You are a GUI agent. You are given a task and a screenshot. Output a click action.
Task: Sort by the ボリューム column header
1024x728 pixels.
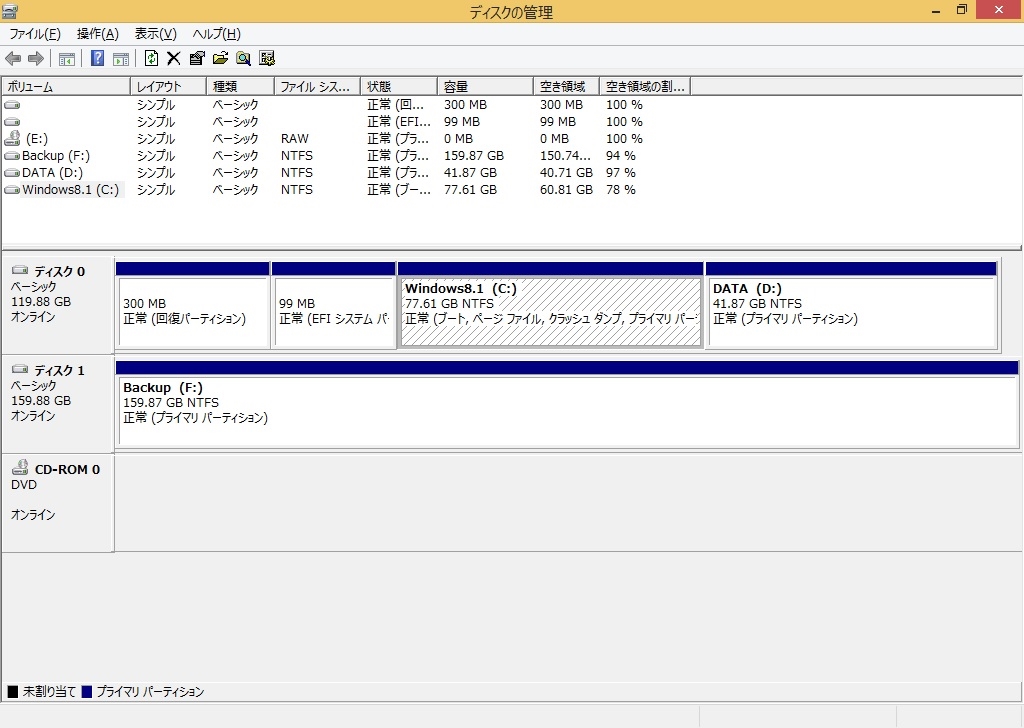tap(66, 86)
